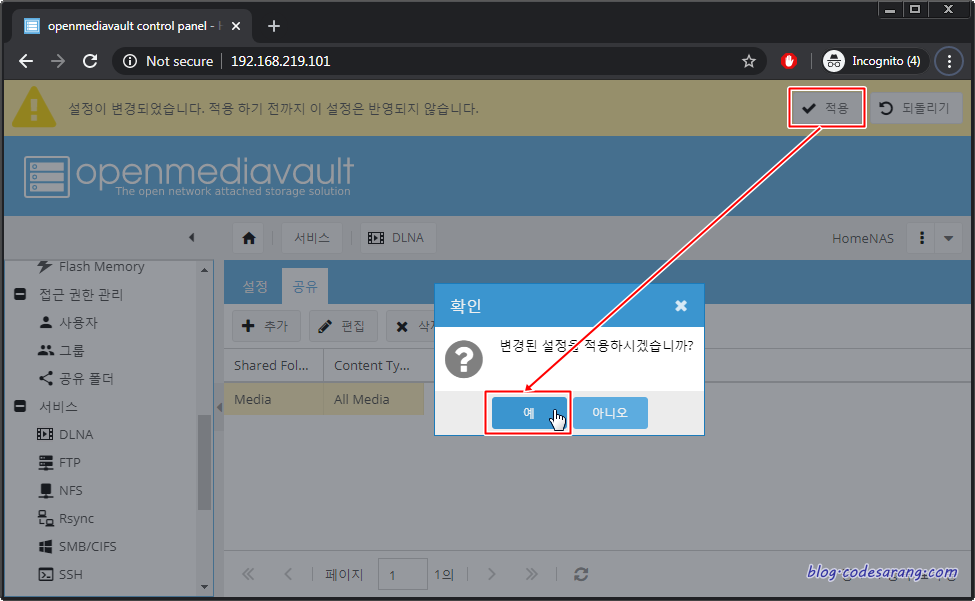
Task: Bookmark the page with the star icon
Action: pos(749,61)
